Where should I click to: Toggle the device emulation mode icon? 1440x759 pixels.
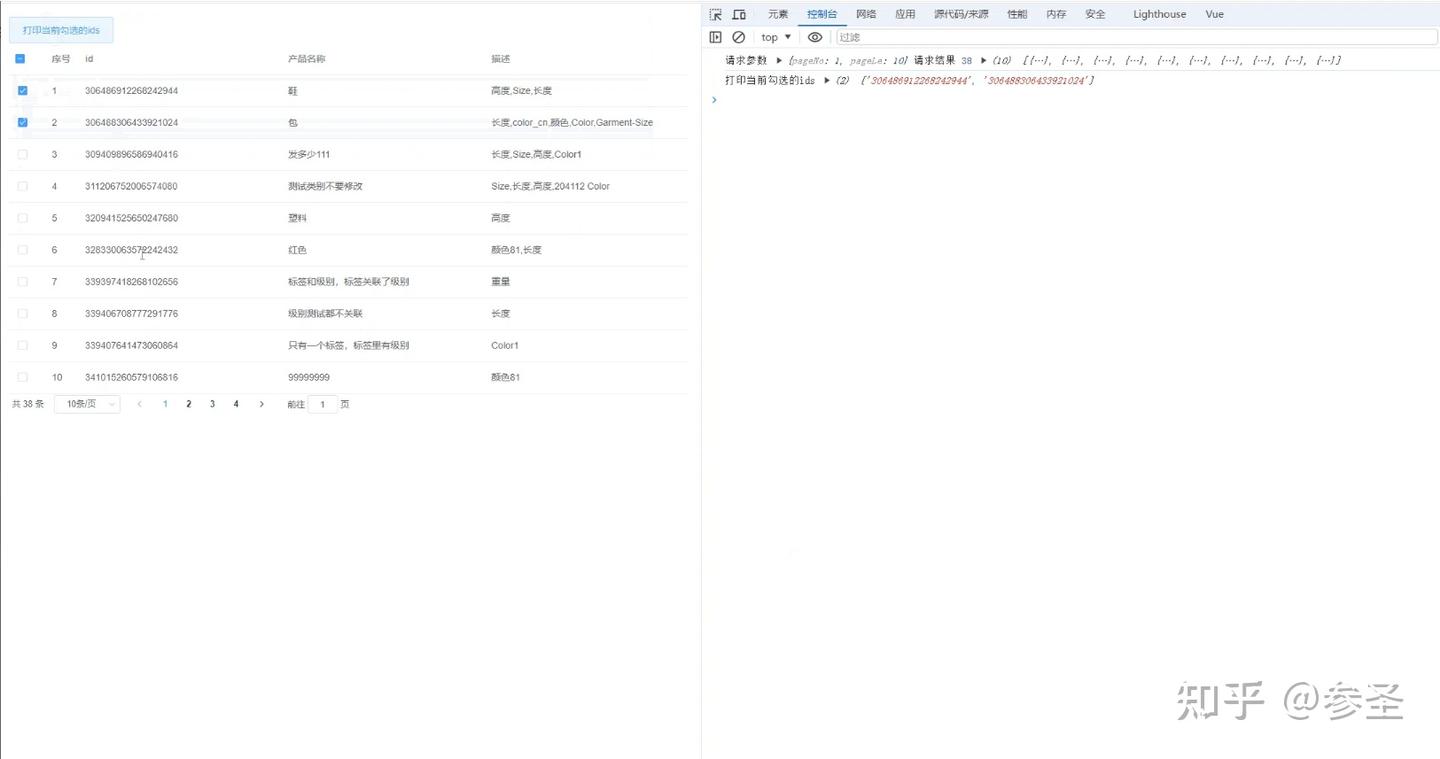pyautogui.click(x=739, y=14)
